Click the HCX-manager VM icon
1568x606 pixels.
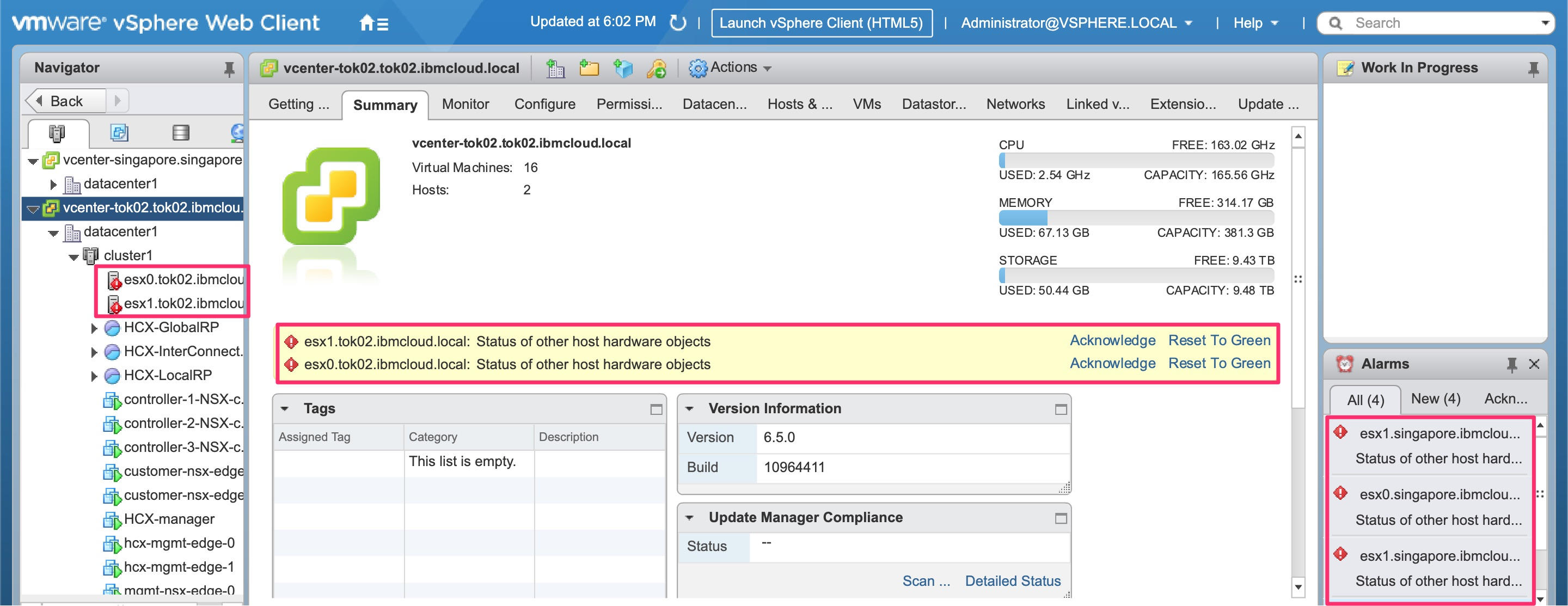[x=112, y=519]
